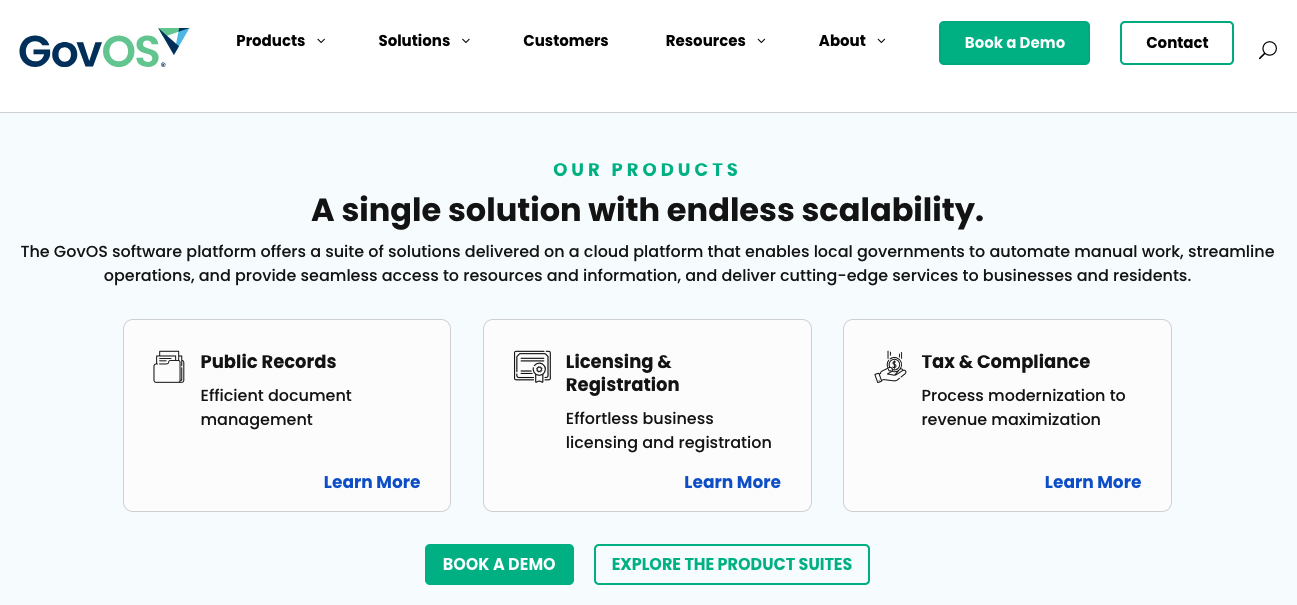Screen dimensions: 1297x605
Task: Expand the Products dropdown chevron
Action: [x=321, y=41]
